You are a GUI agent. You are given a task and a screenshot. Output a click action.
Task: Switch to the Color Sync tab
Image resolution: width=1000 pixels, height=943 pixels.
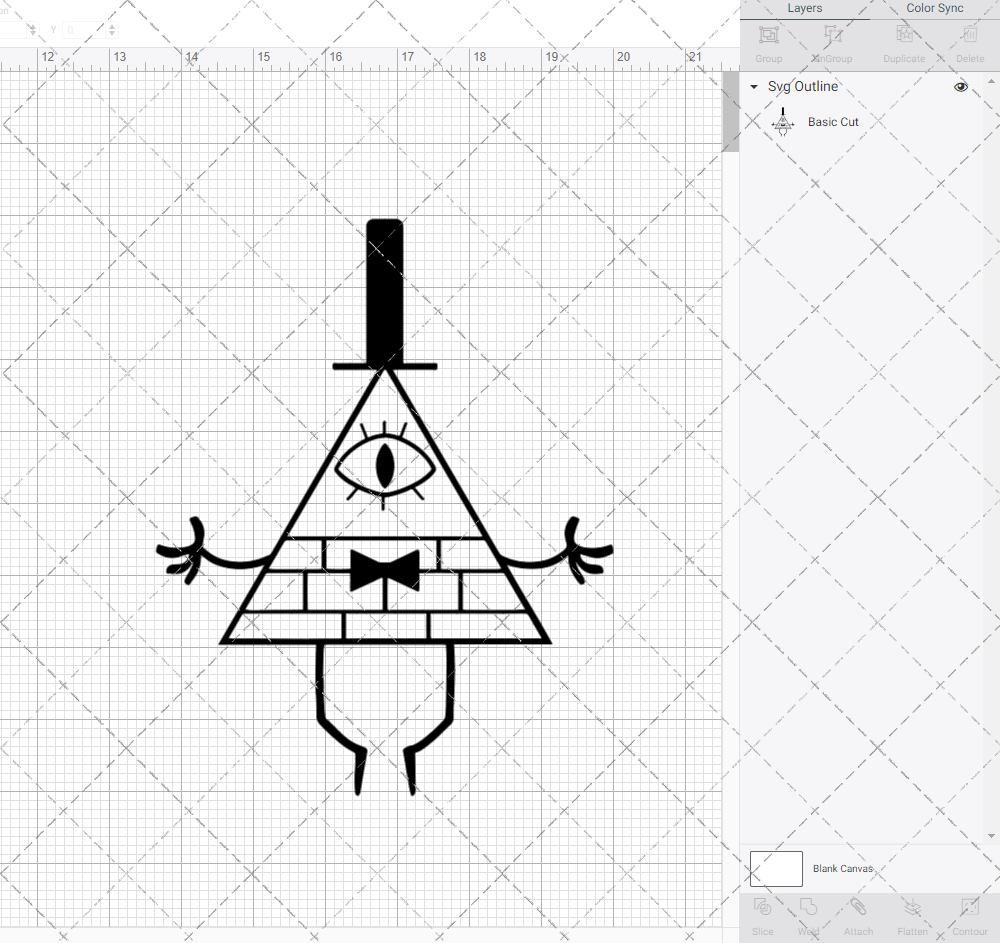point(934,8)
